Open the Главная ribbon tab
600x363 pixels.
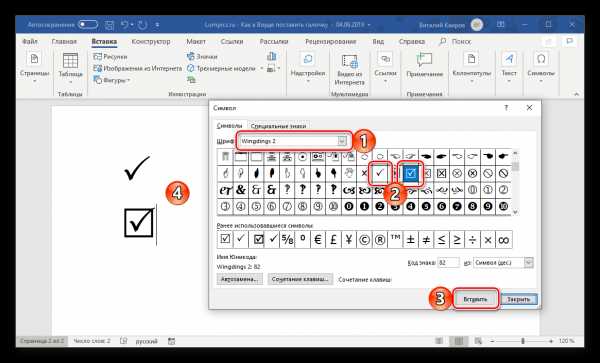(x=64, y=41)
